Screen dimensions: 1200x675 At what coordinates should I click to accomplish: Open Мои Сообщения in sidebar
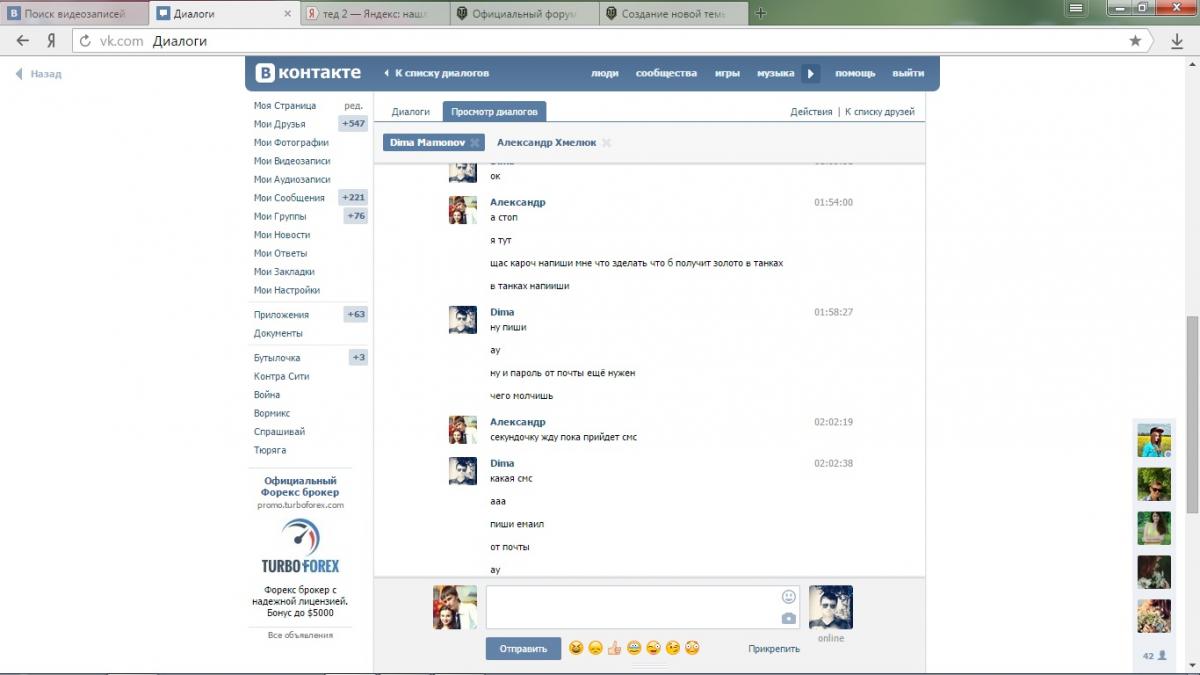click(x=289, y=198)
